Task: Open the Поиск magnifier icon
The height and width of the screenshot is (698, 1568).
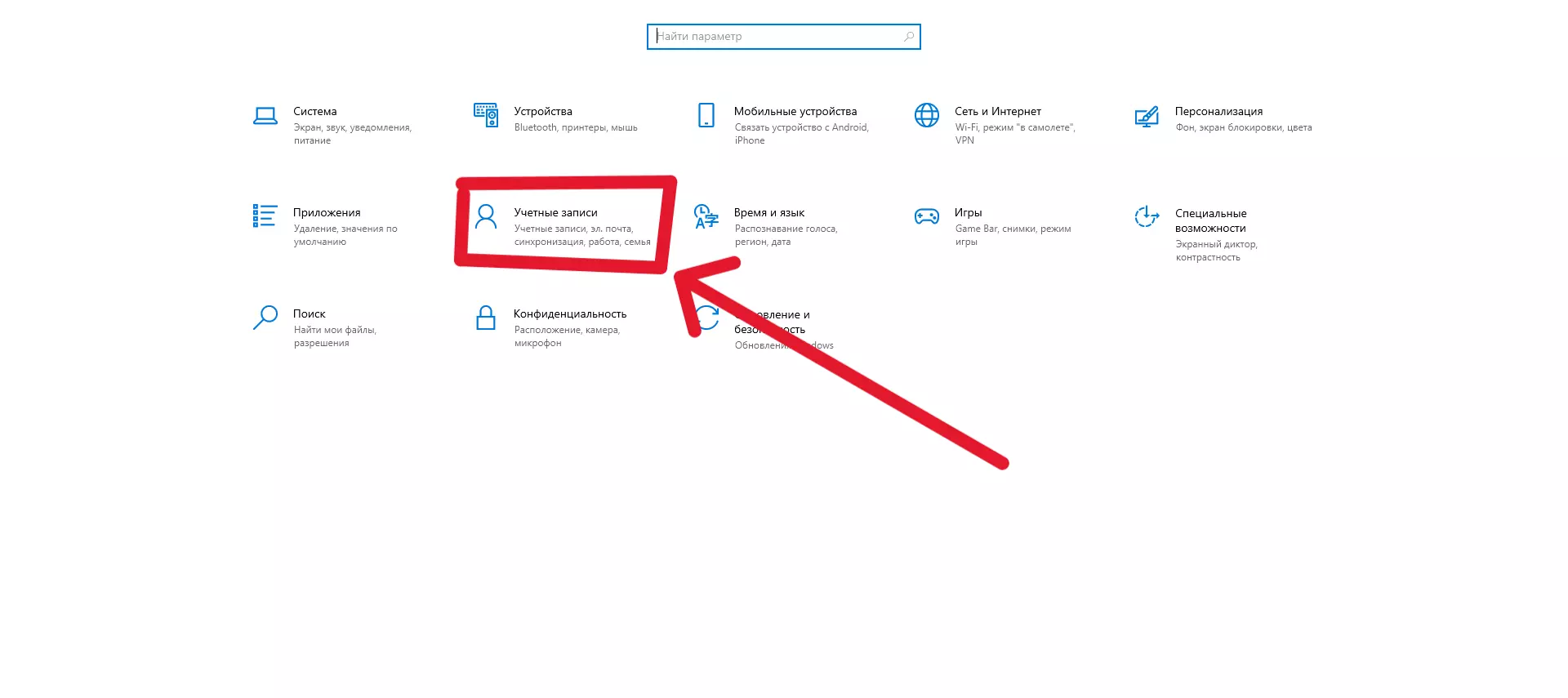Action: (265, 318)
